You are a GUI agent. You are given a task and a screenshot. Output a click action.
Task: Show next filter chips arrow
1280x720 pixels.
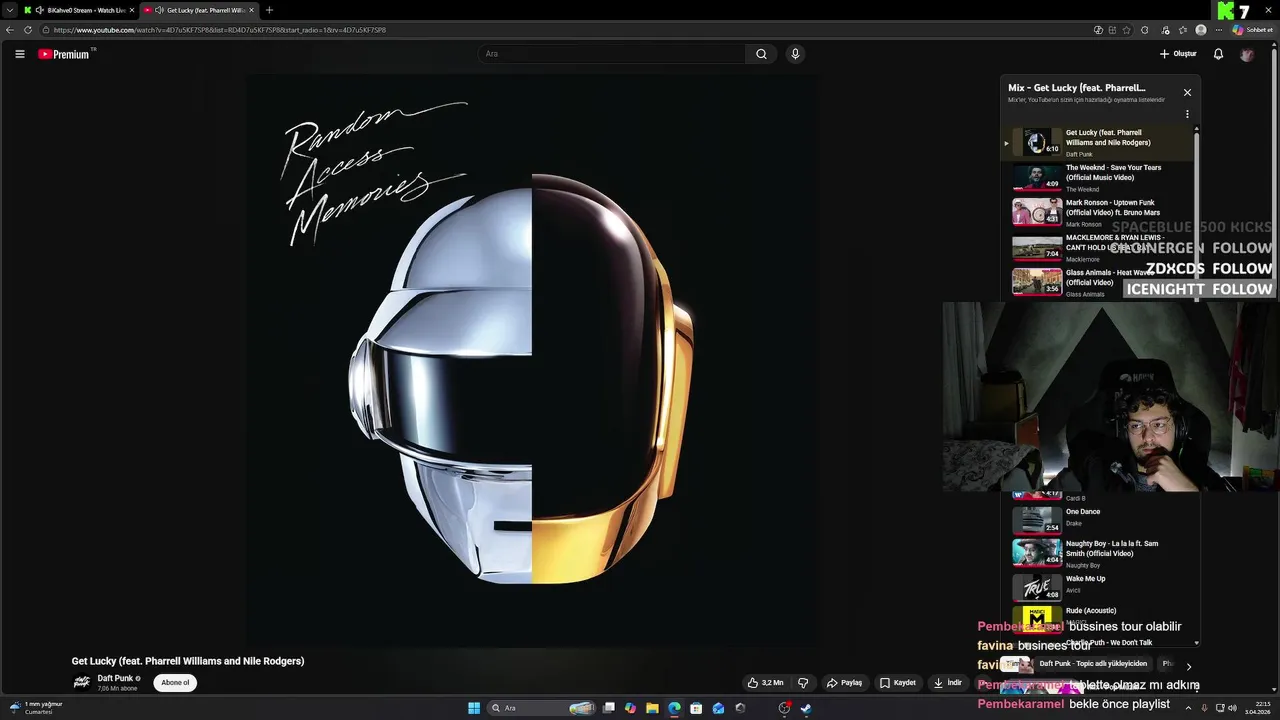(1188, 666)
